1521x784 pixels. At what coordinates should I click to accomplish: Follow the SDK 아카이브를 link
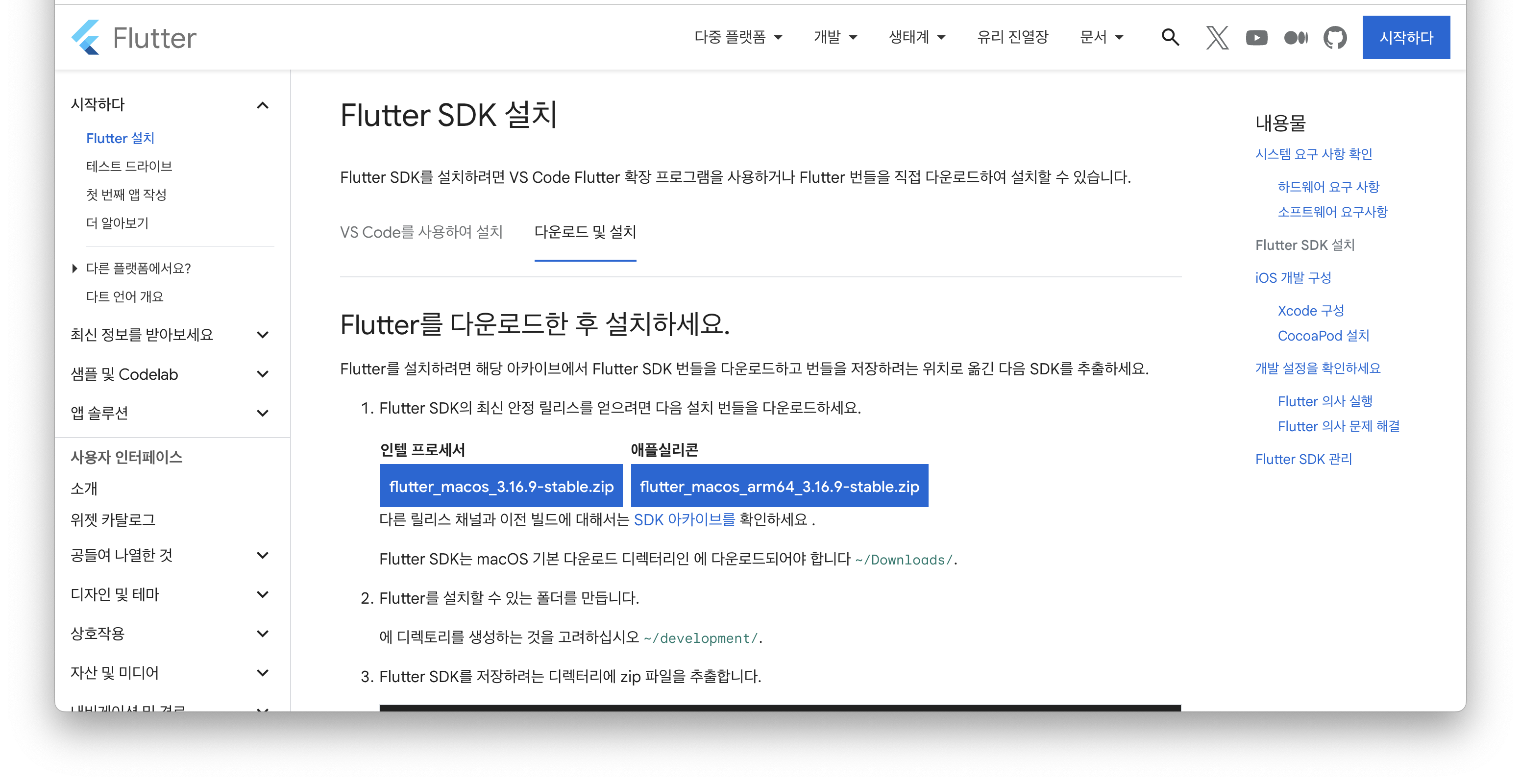tap(684, 519)
